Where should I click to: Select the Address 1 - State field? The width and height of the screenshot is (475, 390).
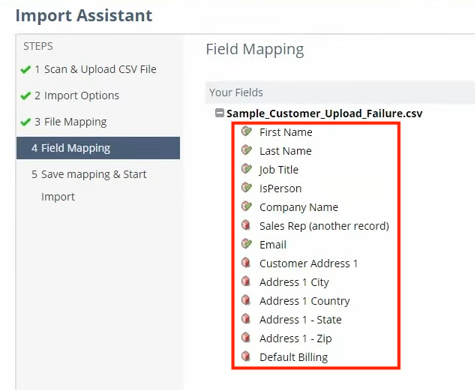(300, 320)
